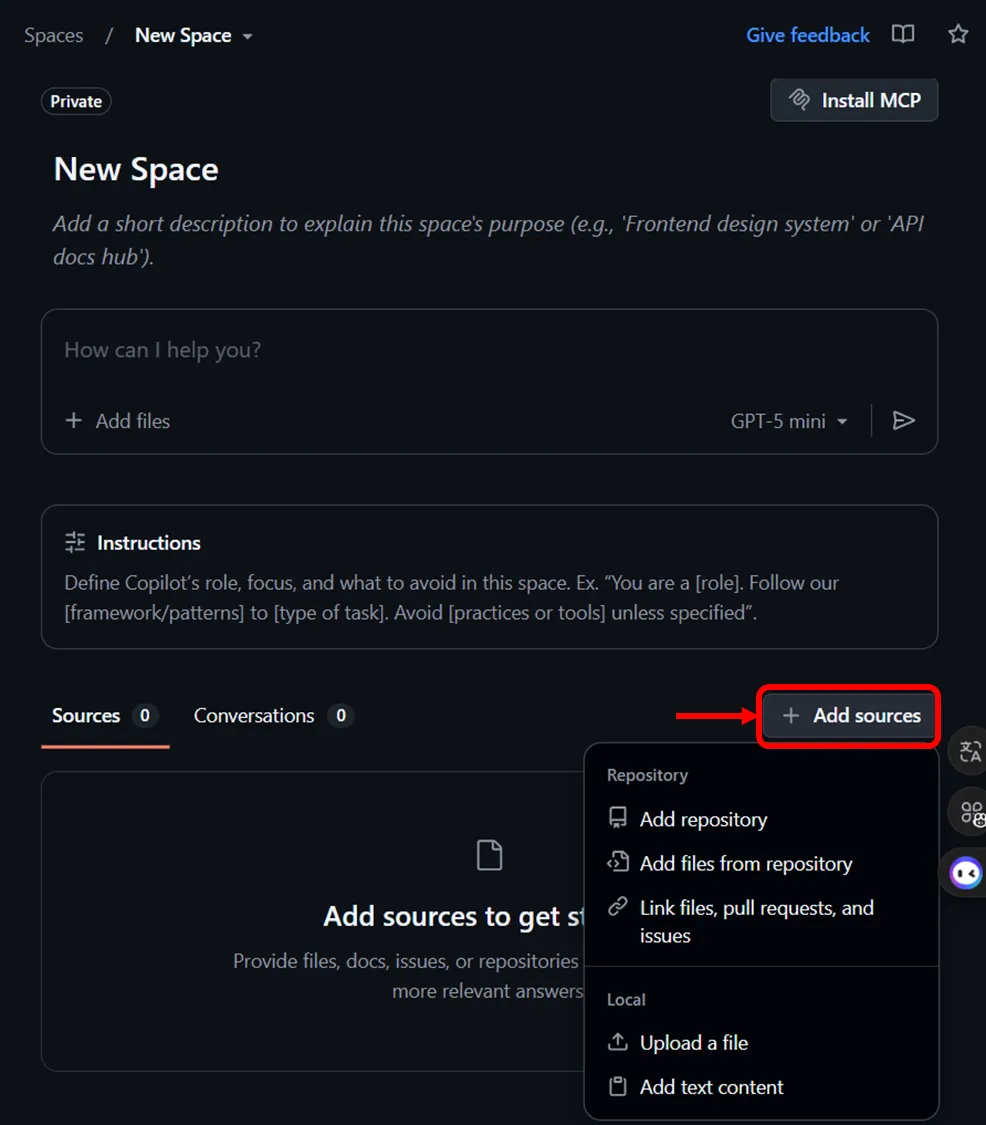Select Add files from repository
Viewport: 986px width, 1125px height.
tap(745, 864)
